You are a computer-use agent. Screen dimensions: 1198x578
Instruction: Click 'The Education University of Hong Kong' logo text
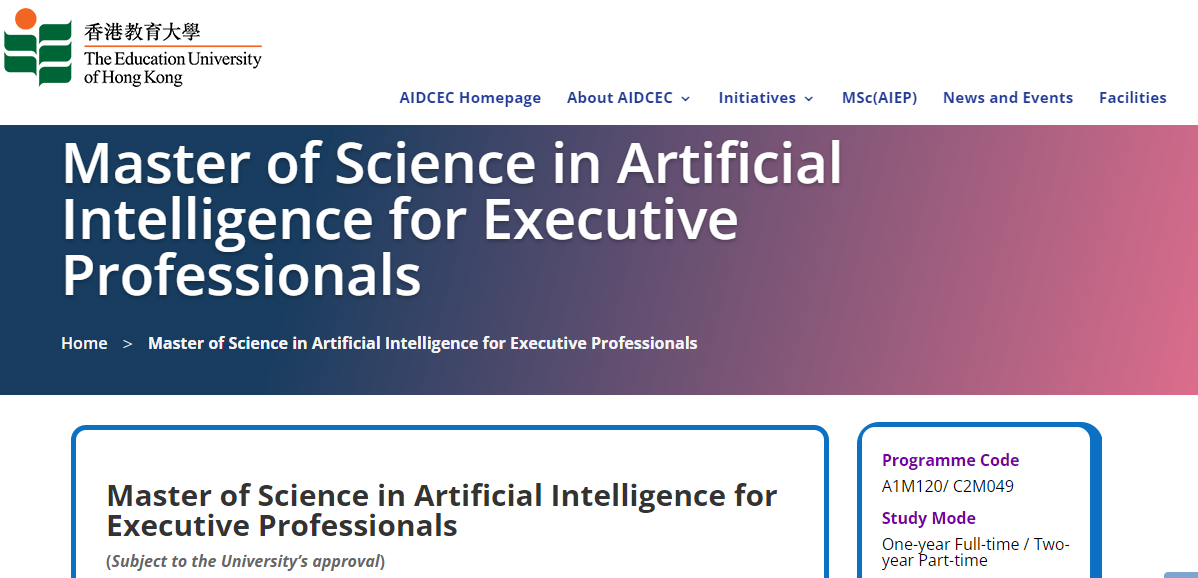tap(173, 68)
